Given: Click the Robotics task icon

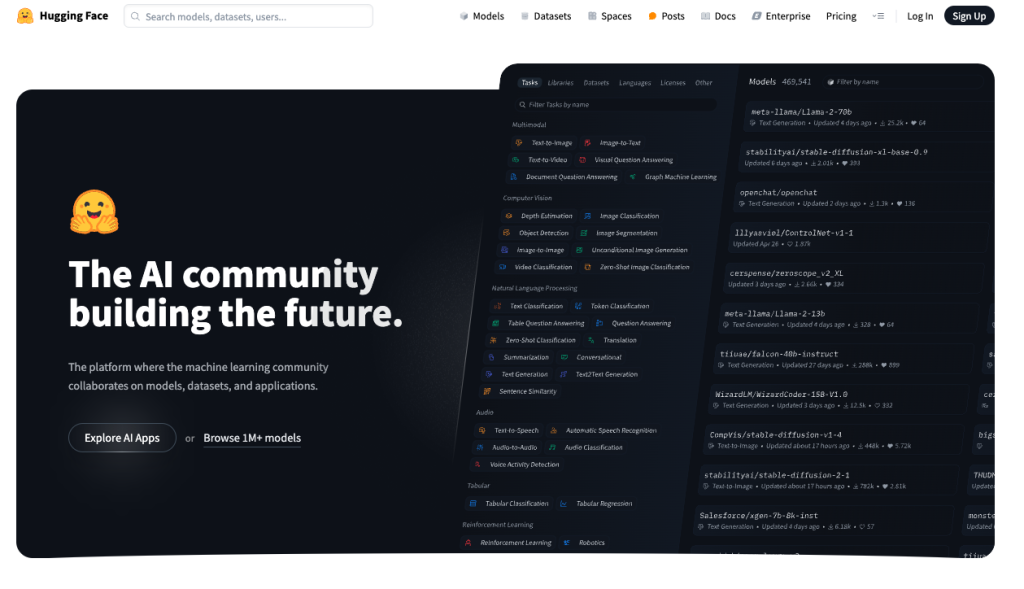Looking at the screenshot, I should pos(566,543).
